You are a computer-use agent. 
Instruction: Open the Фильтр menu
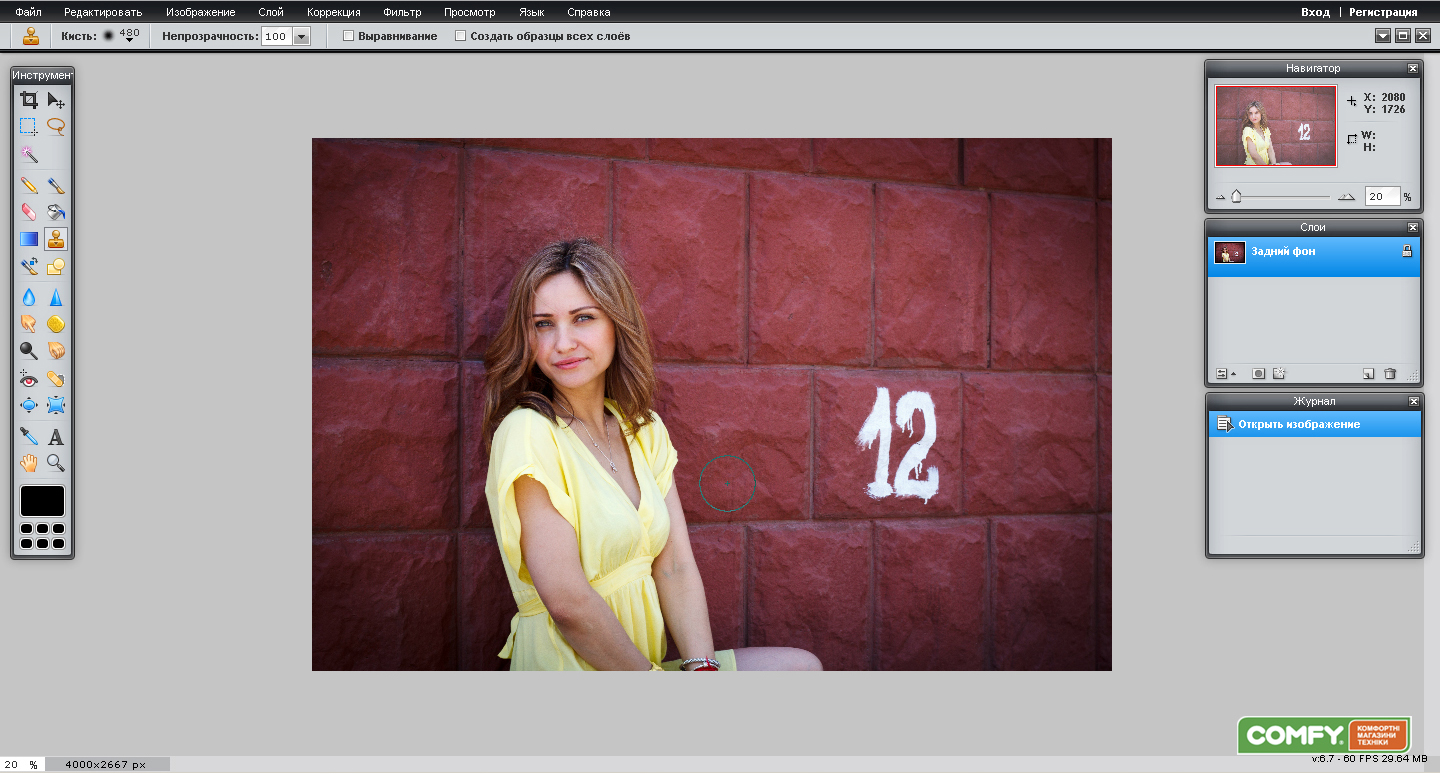click(x=402, y=12)
